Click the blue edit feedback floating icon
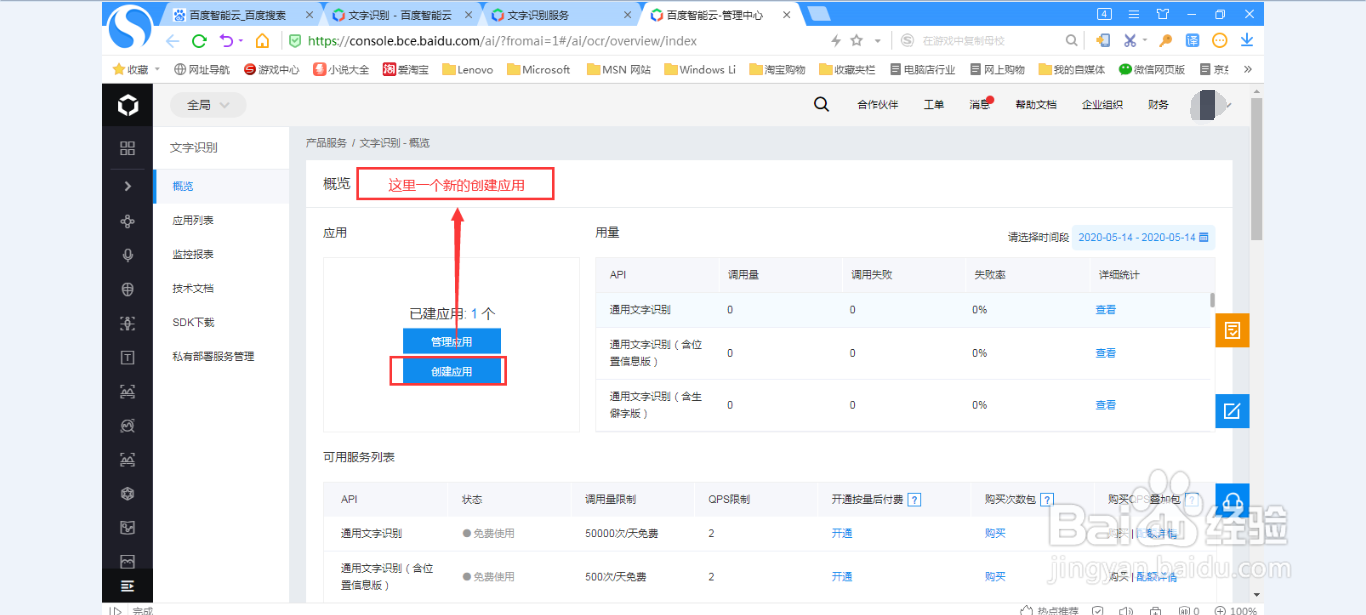 click(1232, 410)
